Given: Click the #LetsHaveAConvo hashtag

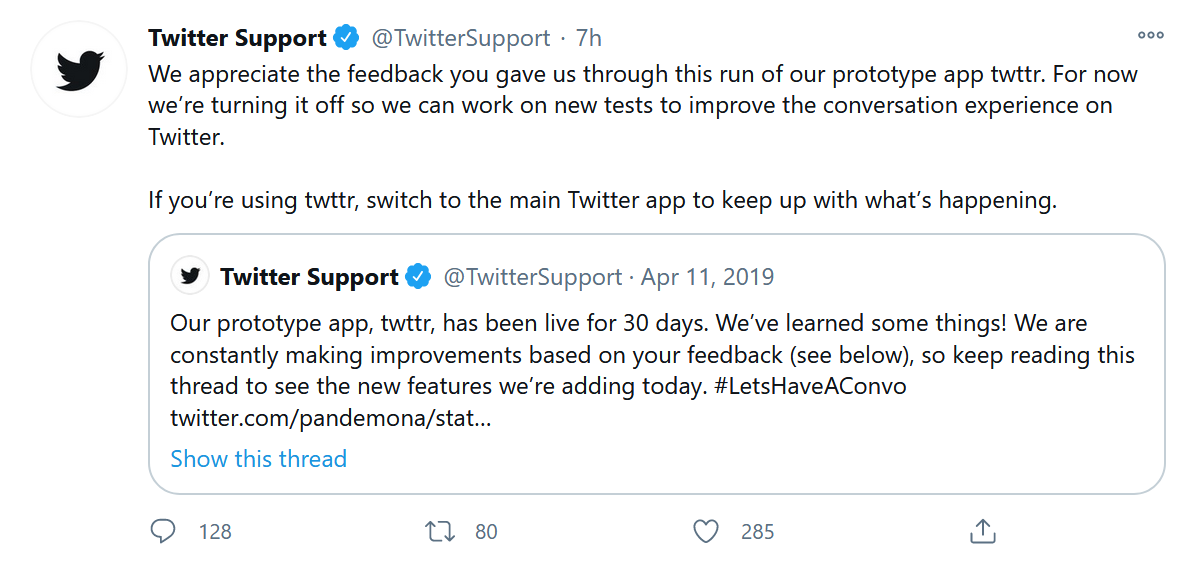Looking at the screenshot, I should click(x=809, y=386).
